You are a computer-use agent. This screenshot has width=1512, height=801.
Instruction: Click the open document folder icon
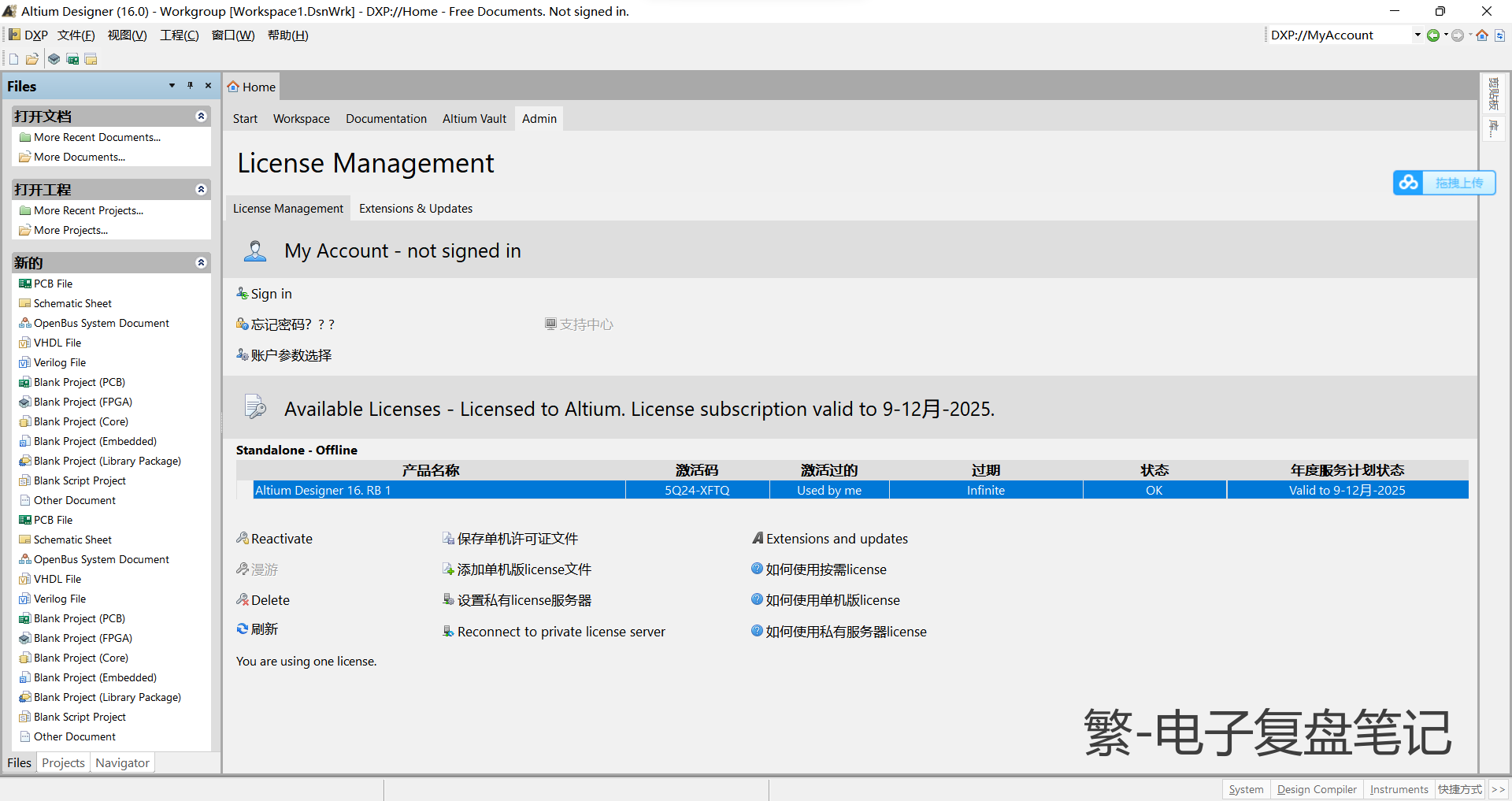(x=32, y=59)
